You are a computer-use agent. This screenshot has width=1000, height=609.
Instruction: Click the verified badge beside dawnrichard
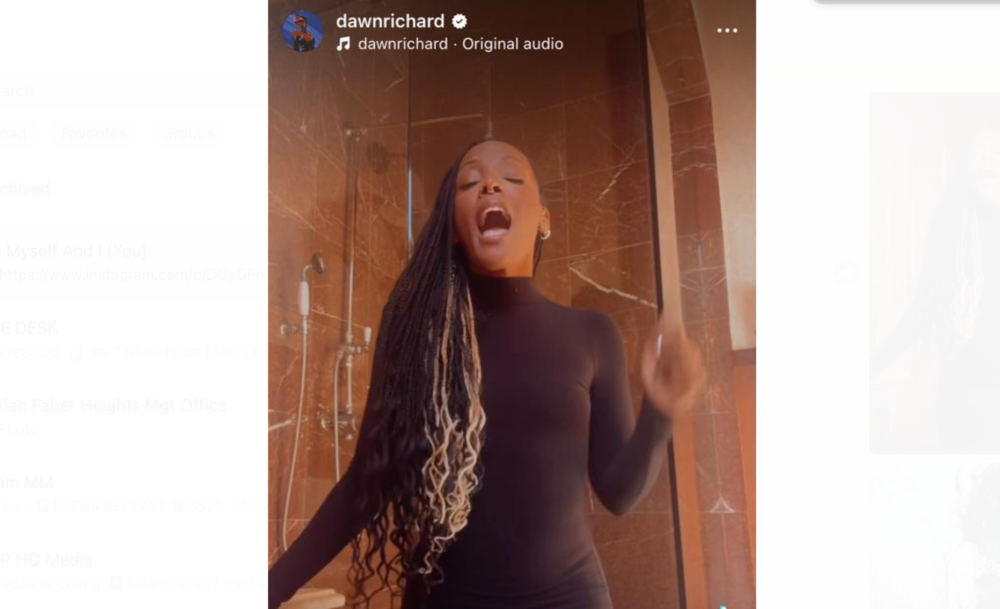tap(459, 22)
